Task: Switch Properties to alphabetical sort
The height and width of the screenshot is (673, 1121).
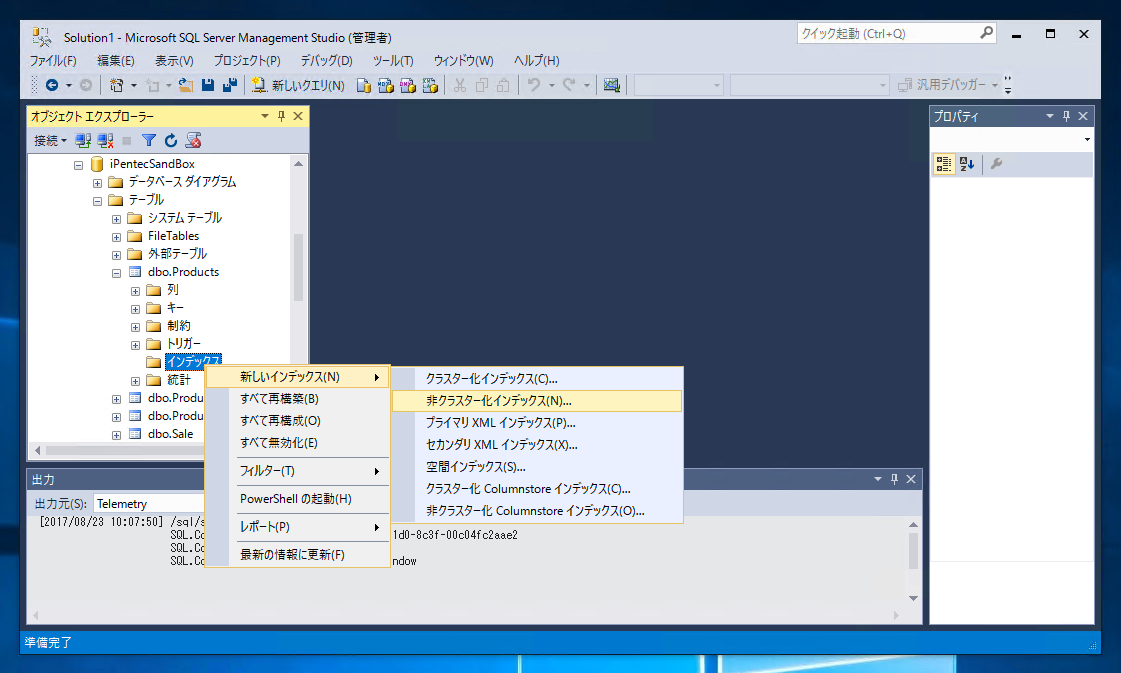Action: [967, 164]
